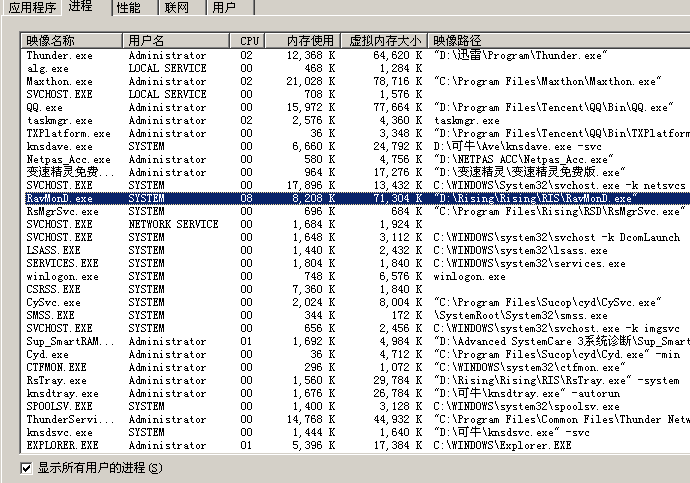Open the 联网 tab

click(176, 8)
